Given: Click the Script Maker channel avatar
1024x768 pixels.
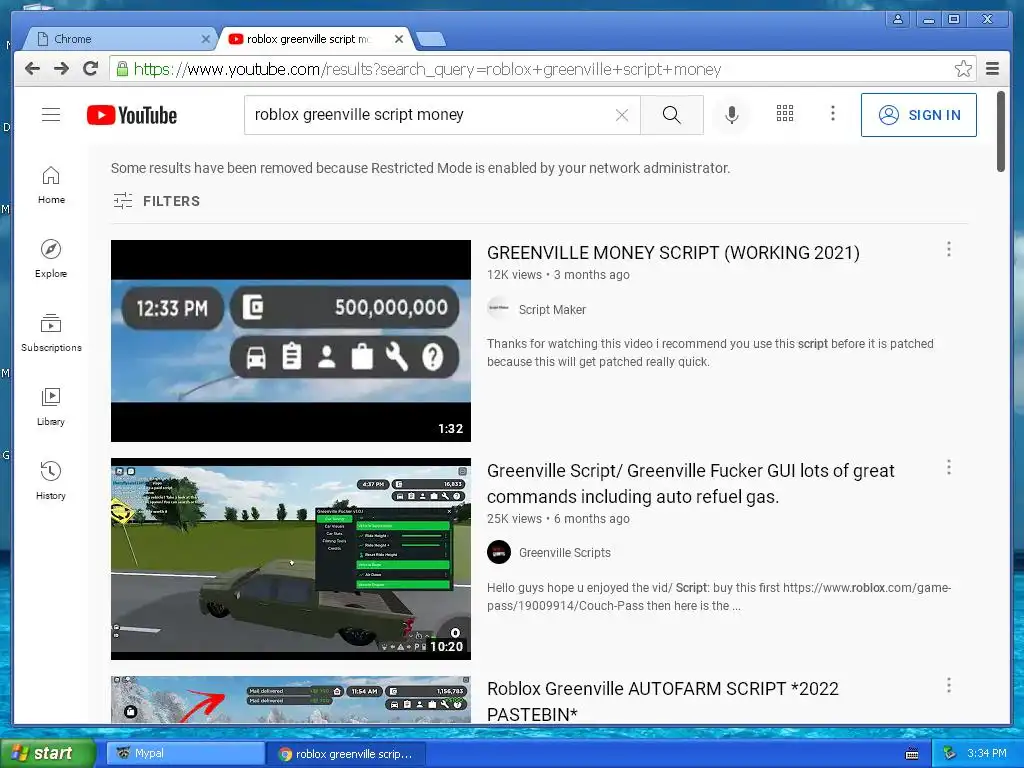Looking at the screenshot, I should tap(499, 308).
